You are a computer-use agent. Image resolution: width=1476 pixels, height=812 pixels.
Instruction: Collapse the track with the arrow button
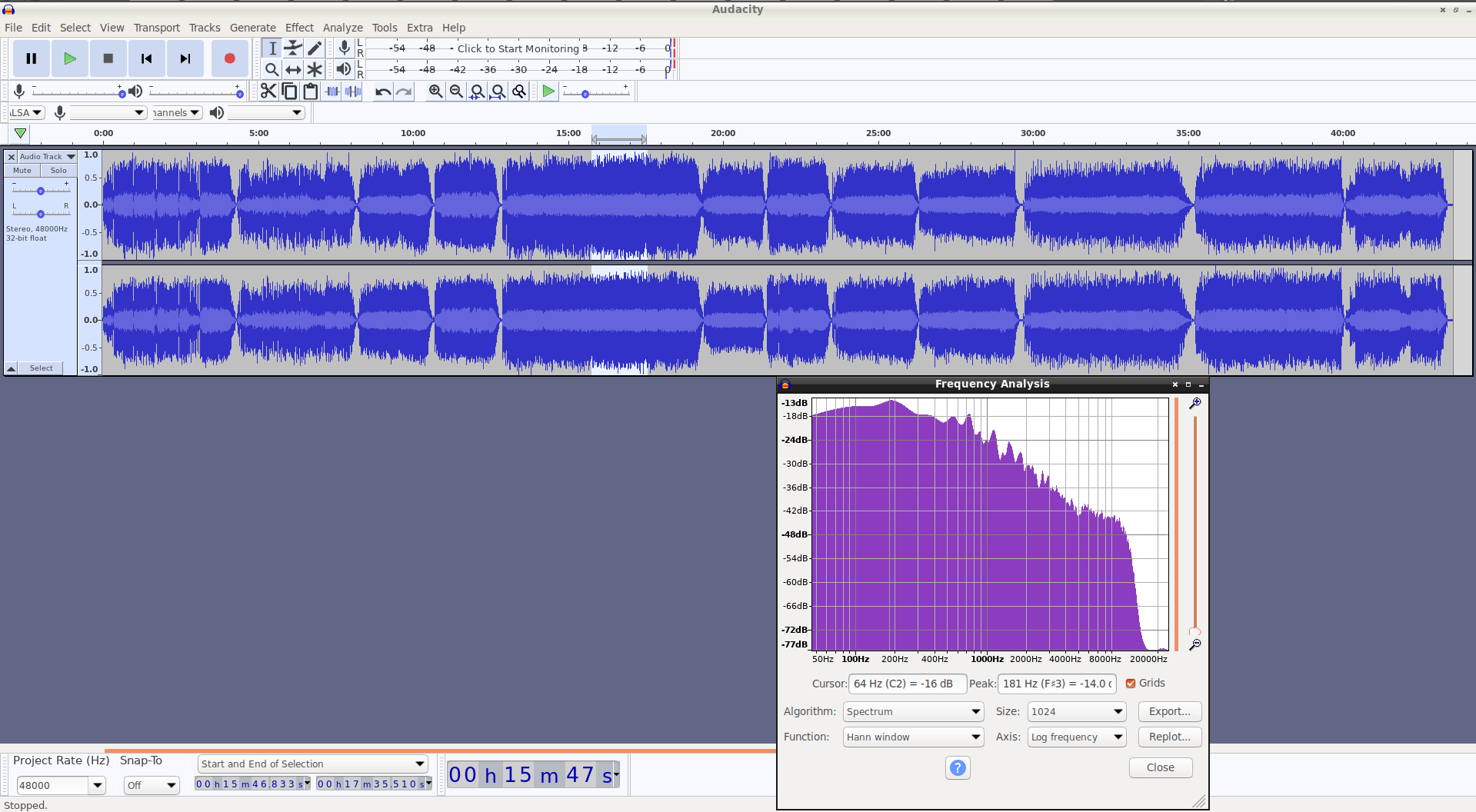(12, 368)
